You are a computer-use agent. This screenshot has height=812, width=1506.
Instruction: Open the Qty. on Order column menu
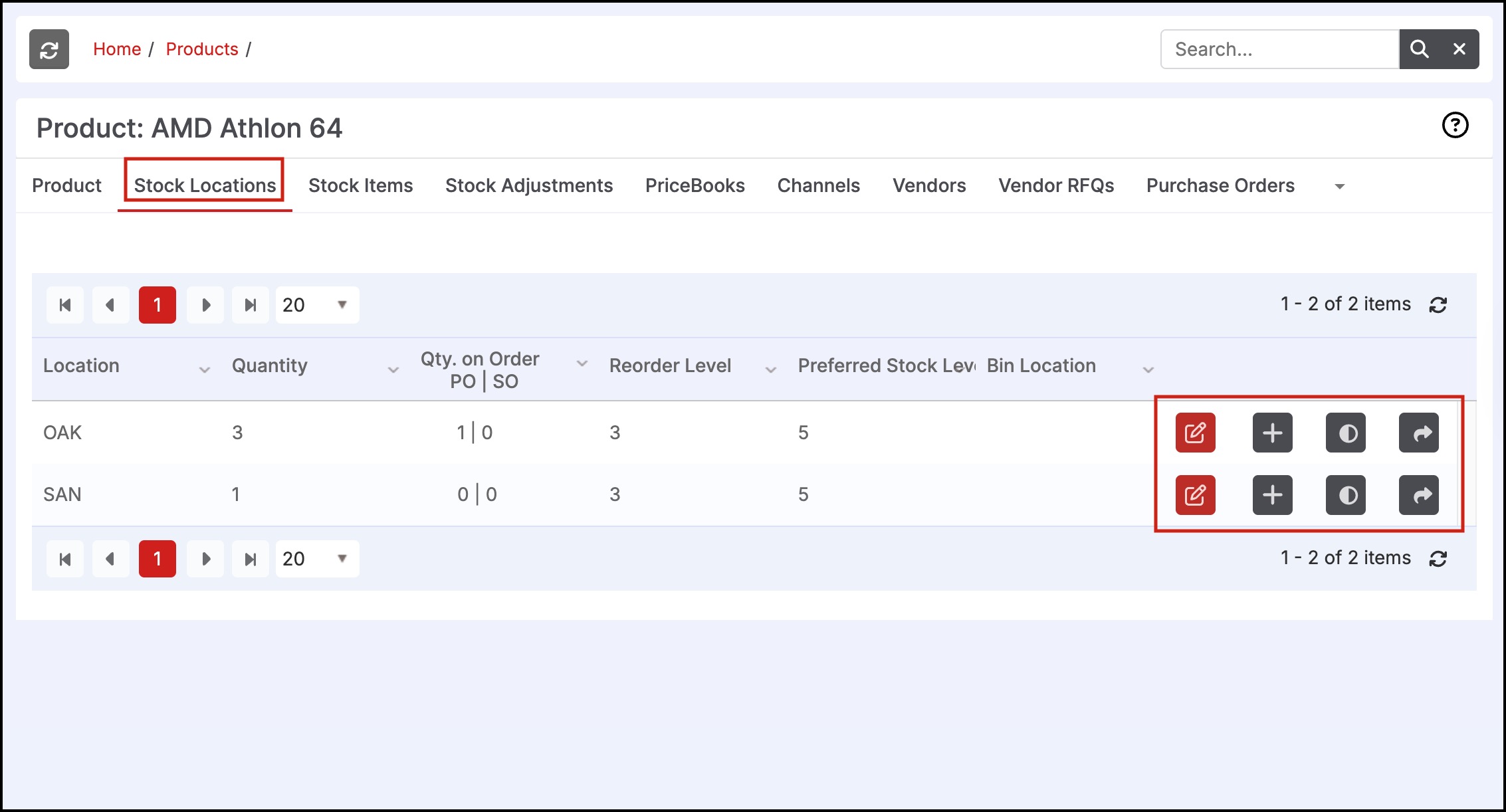(582, 363)
